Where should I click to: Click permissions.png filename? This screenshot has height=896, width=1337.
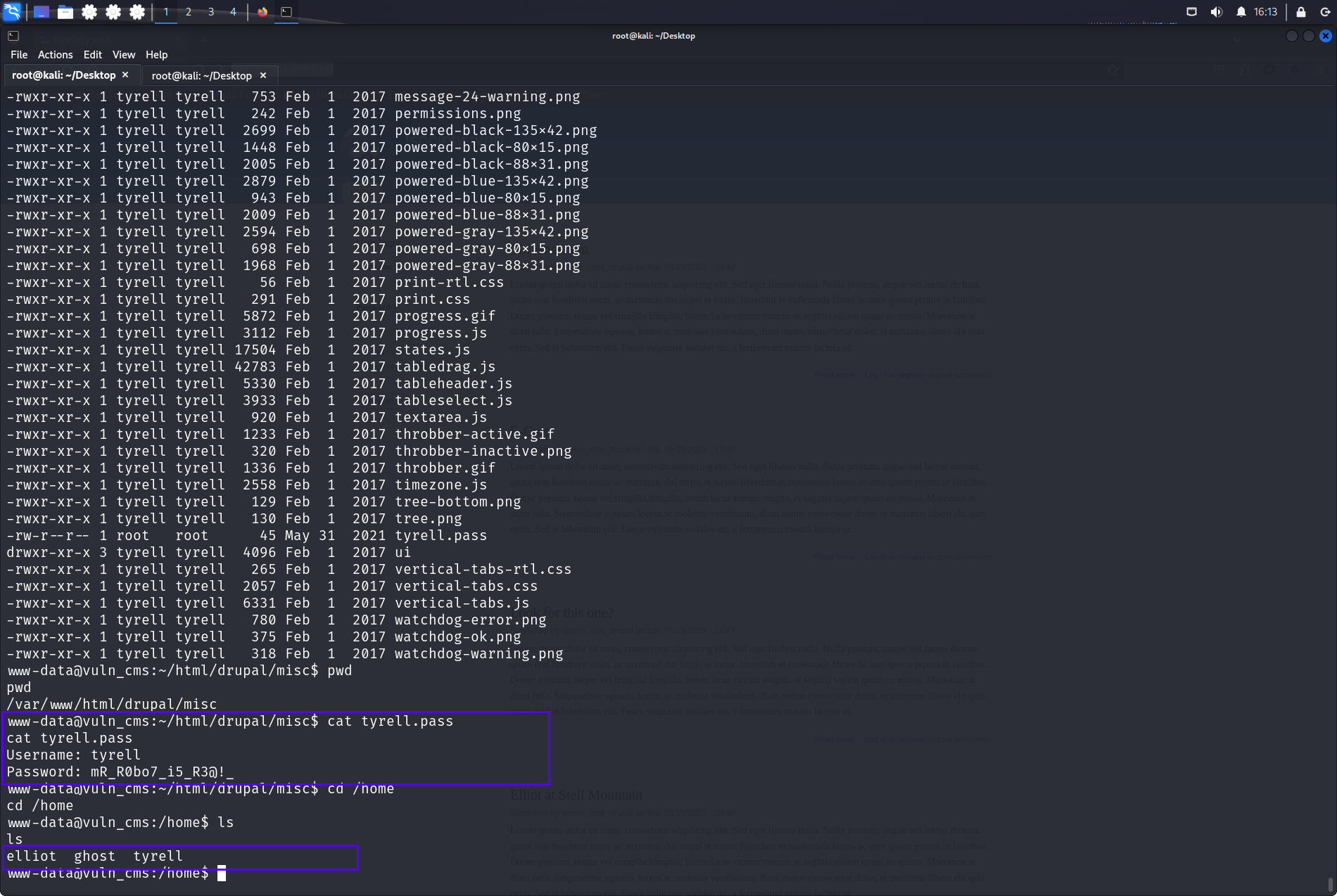[x=457, y=114]
